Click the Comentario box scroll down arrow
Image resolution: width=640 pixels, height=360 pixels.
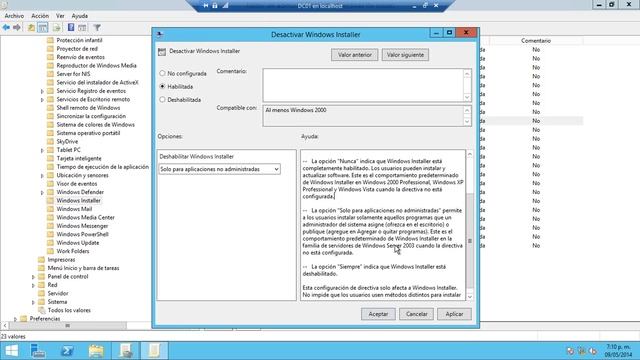[x=467, y=97]
